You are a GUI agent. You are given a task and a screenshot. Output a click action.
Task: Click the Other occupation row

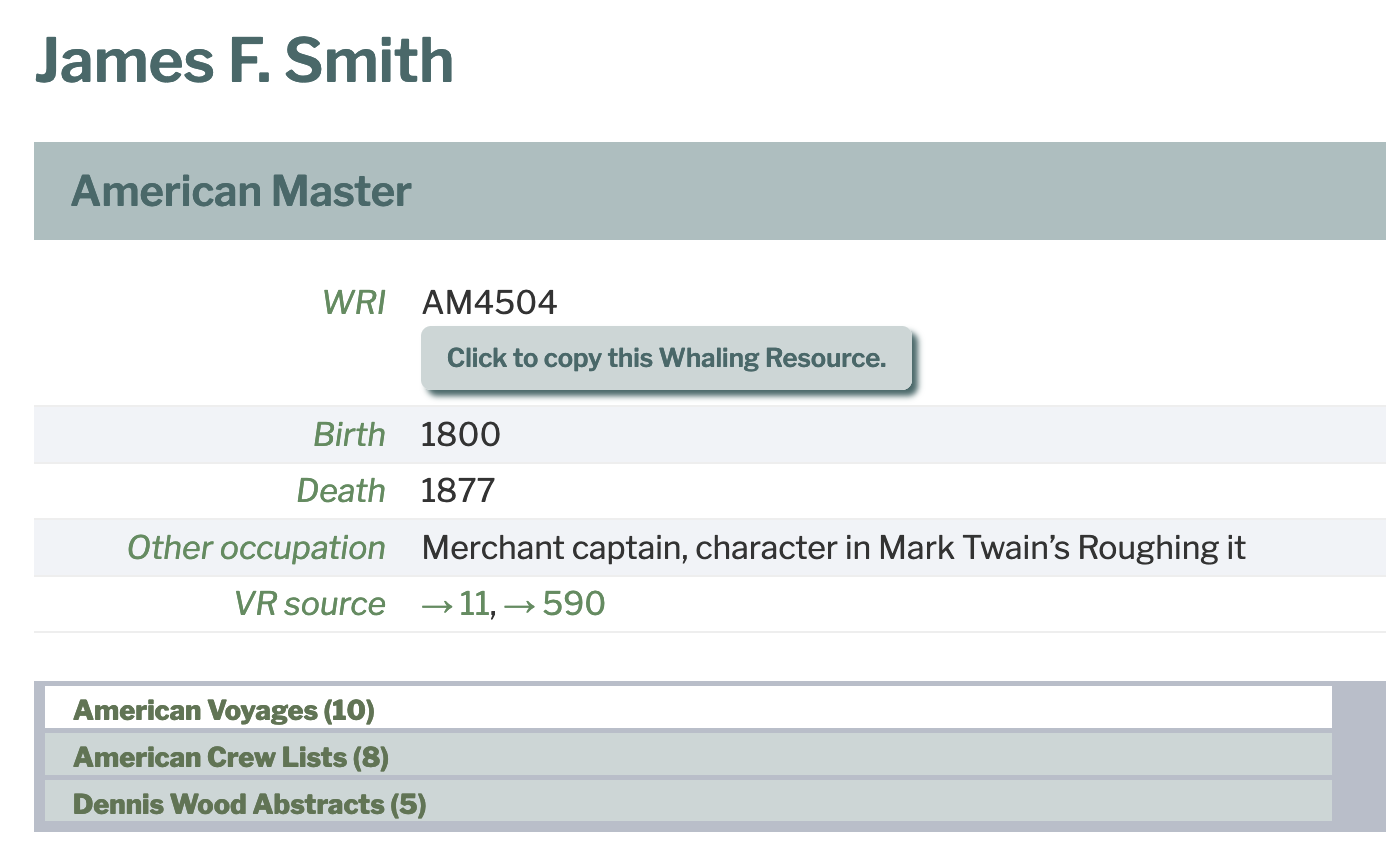257,548
